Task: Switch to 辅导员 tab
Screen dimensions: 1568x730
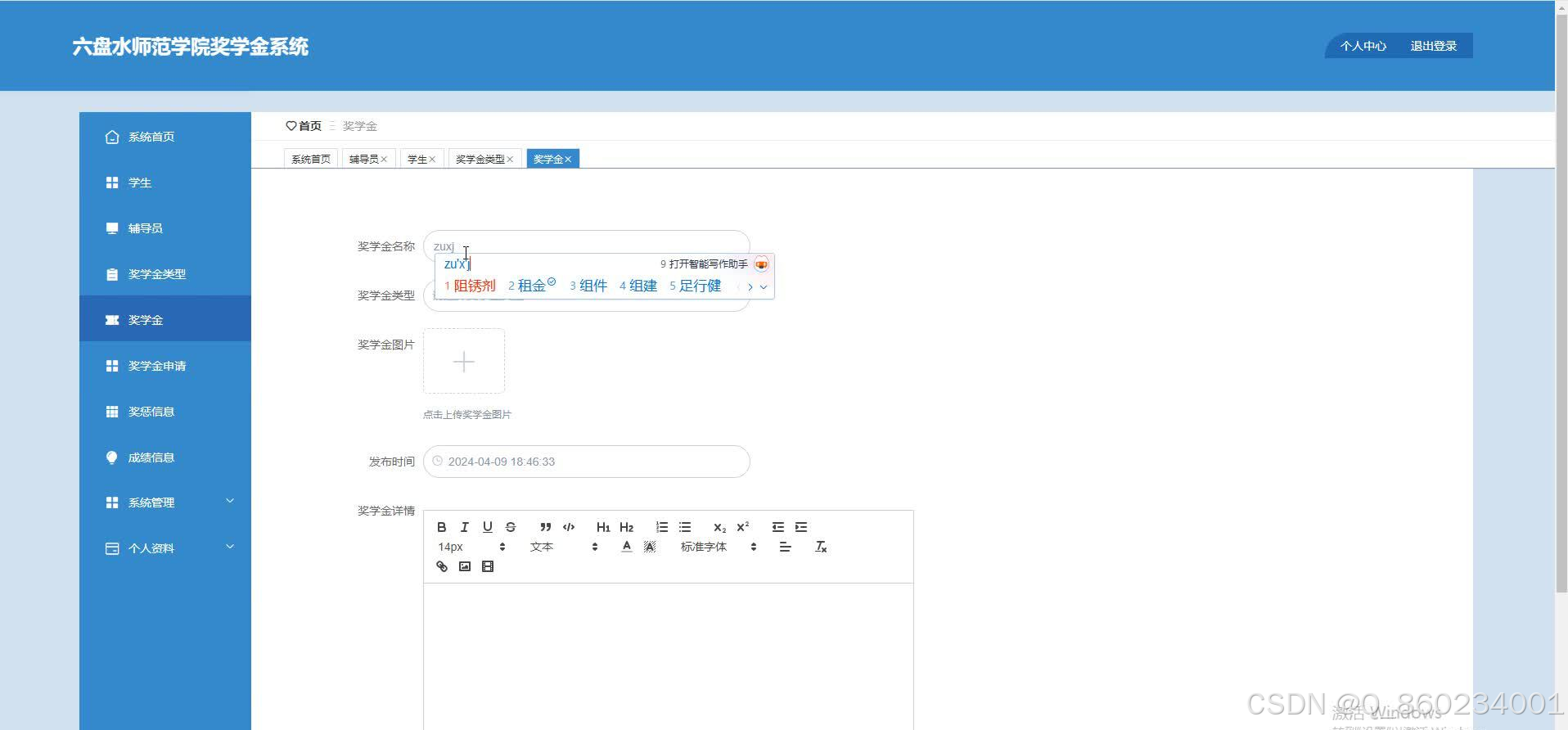Action: (x=363, y=159)
